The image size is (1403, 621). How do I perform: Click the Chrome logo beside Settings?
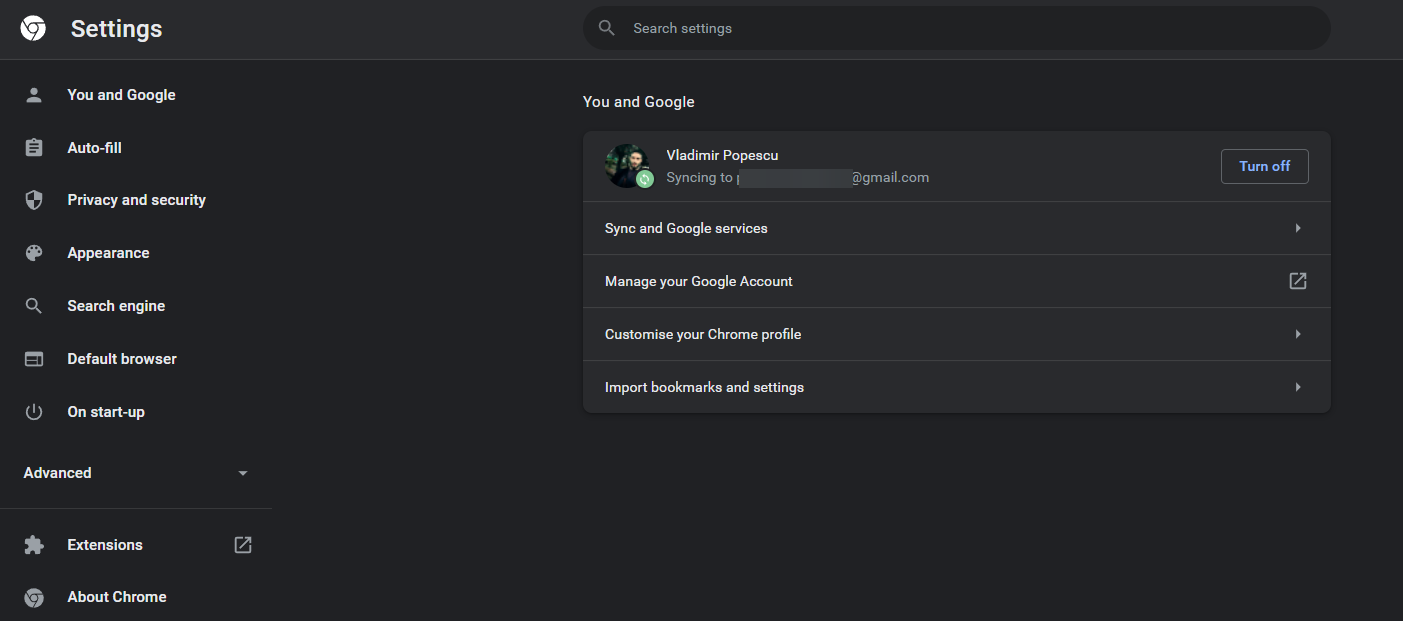click(x=33, y=29)
